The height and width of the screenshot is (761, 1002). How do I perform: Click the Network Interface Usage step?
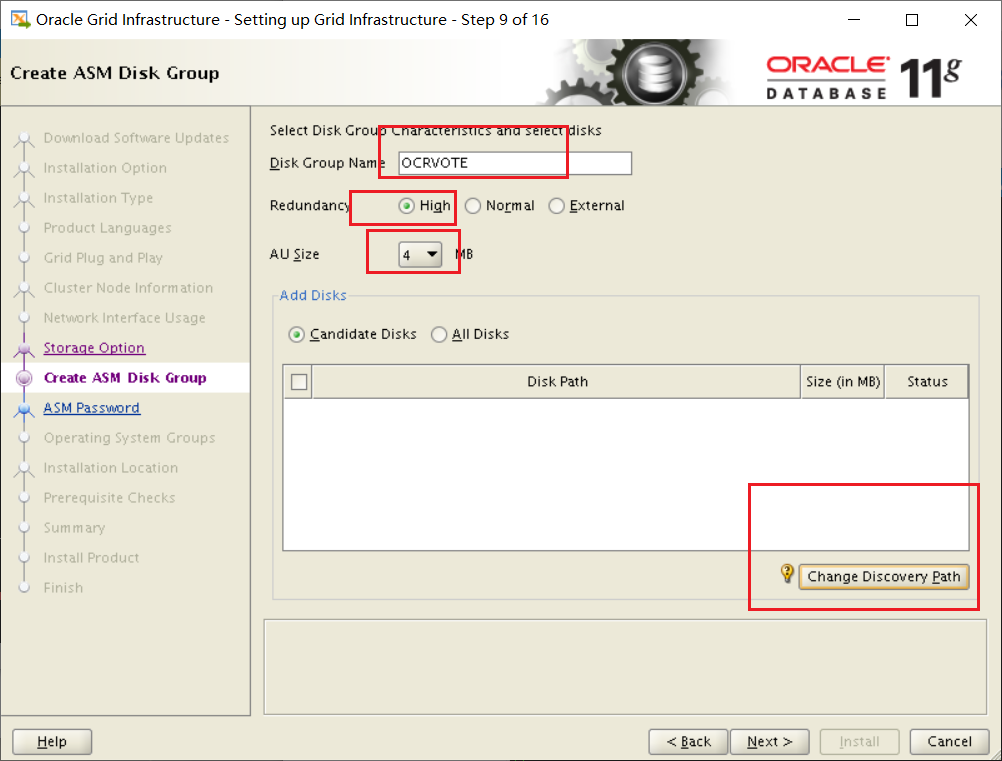[125, 318]
